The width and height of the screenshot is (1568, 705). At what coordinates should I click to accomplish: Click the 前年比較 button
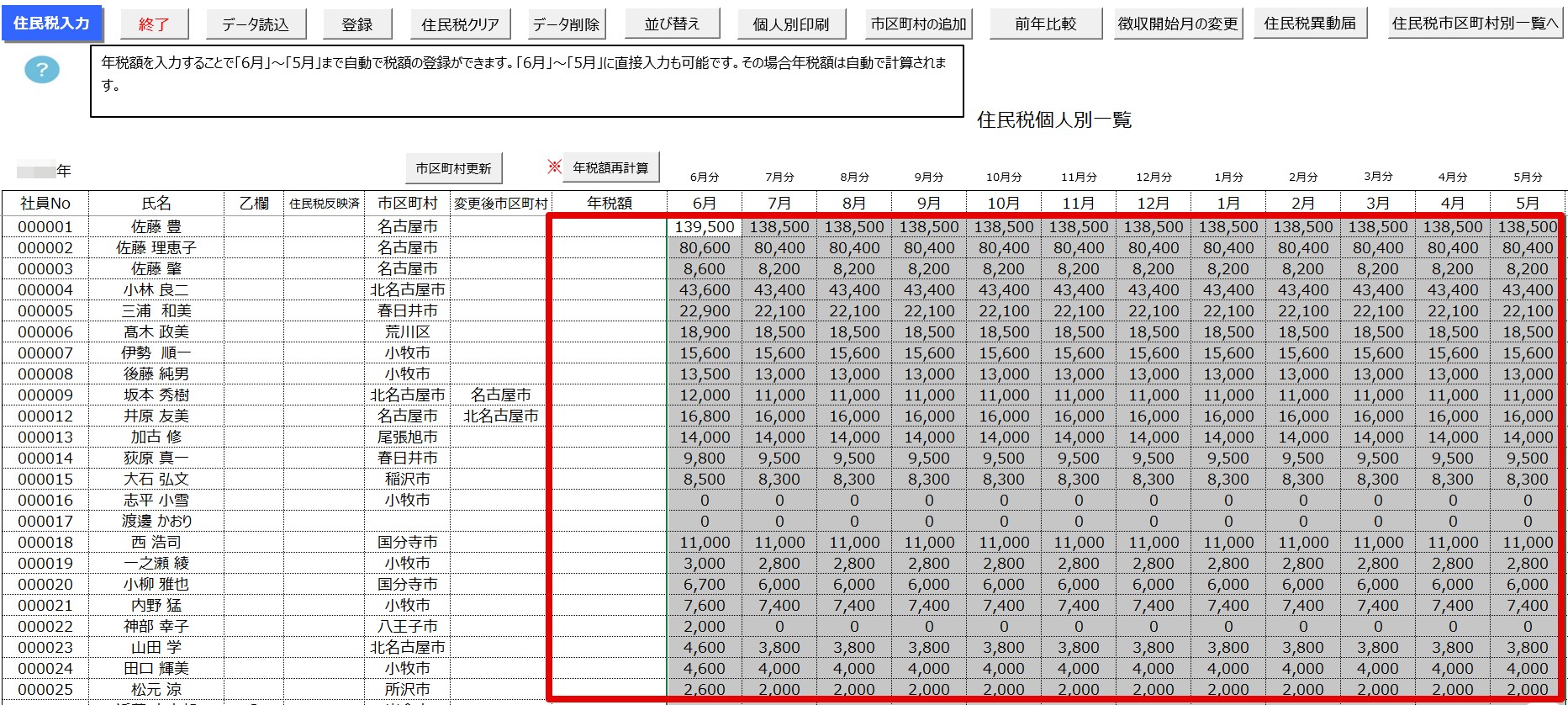[1046, 24]
